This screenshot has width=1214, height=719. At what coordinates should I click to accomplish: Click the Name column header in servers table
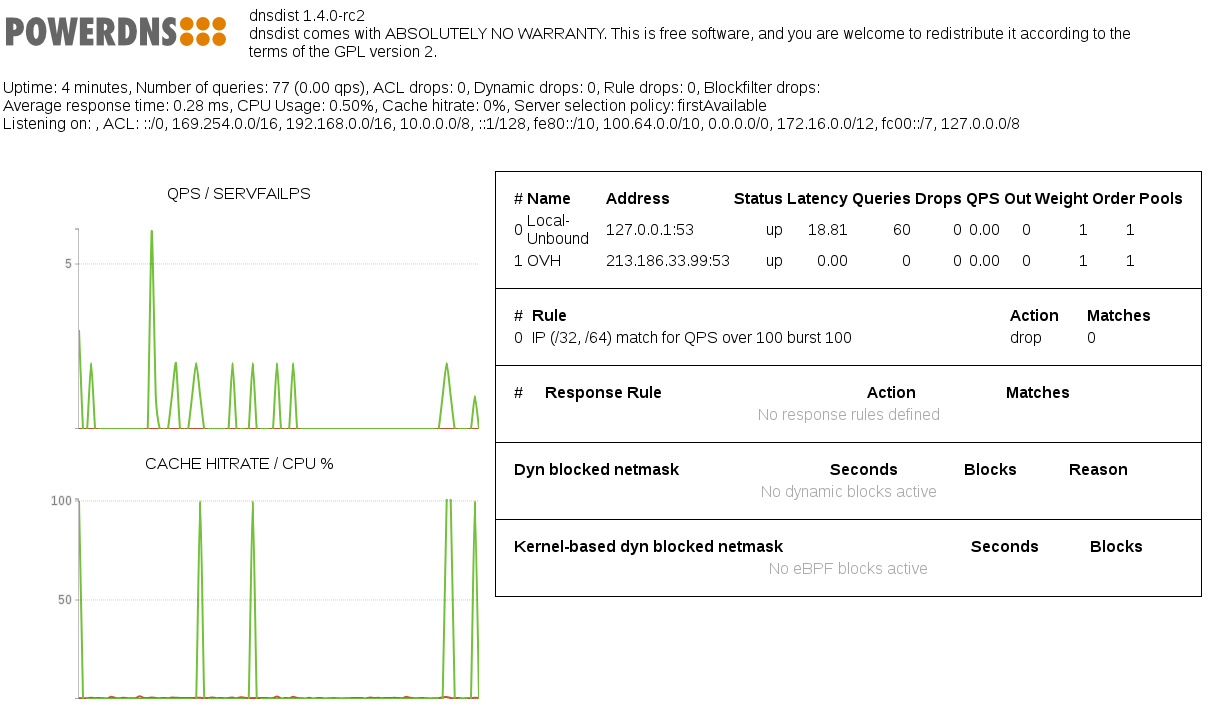(548, 199)
